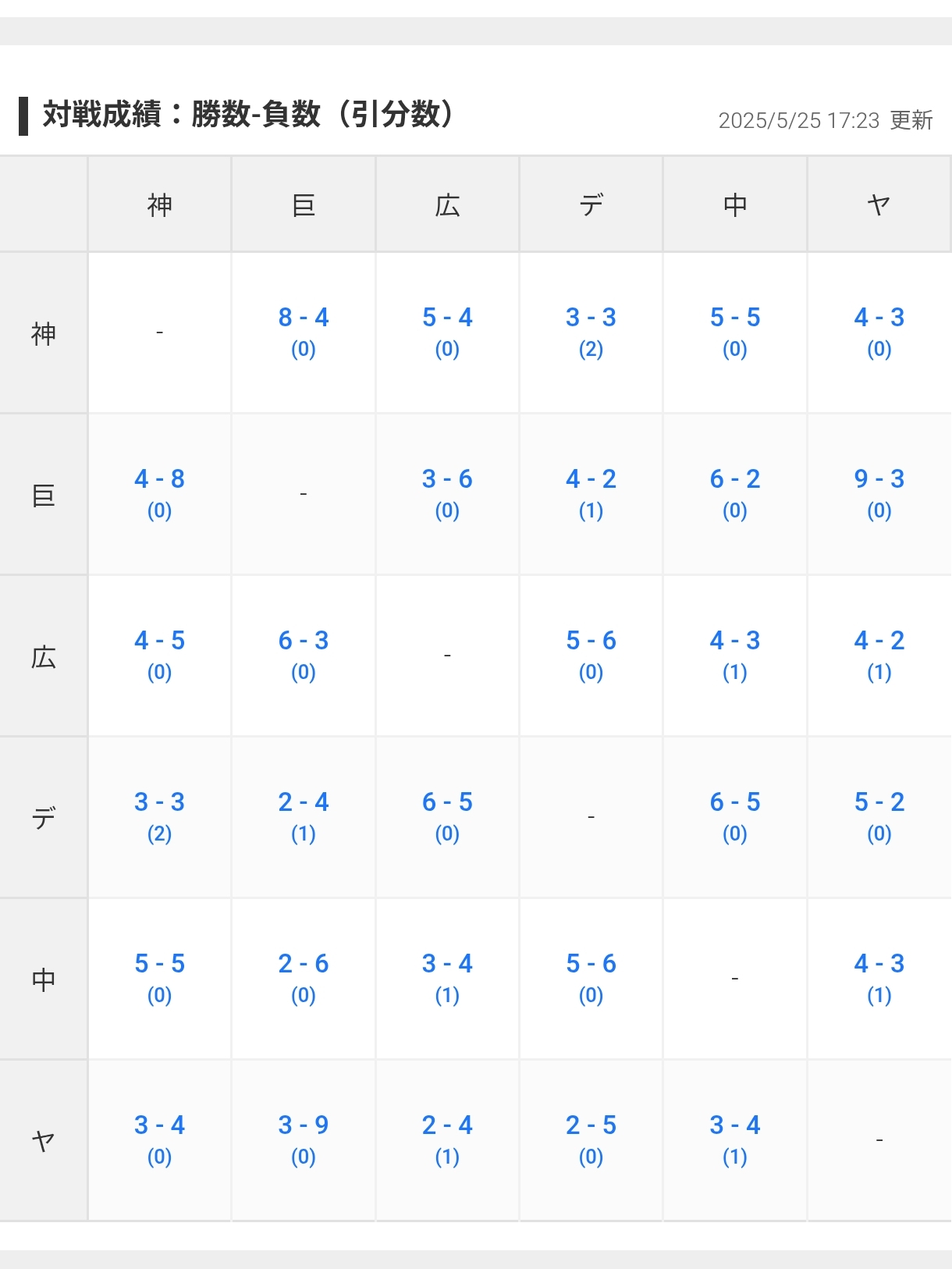Click the 5 - 2 record in the デ row

[x=879, y=802]
